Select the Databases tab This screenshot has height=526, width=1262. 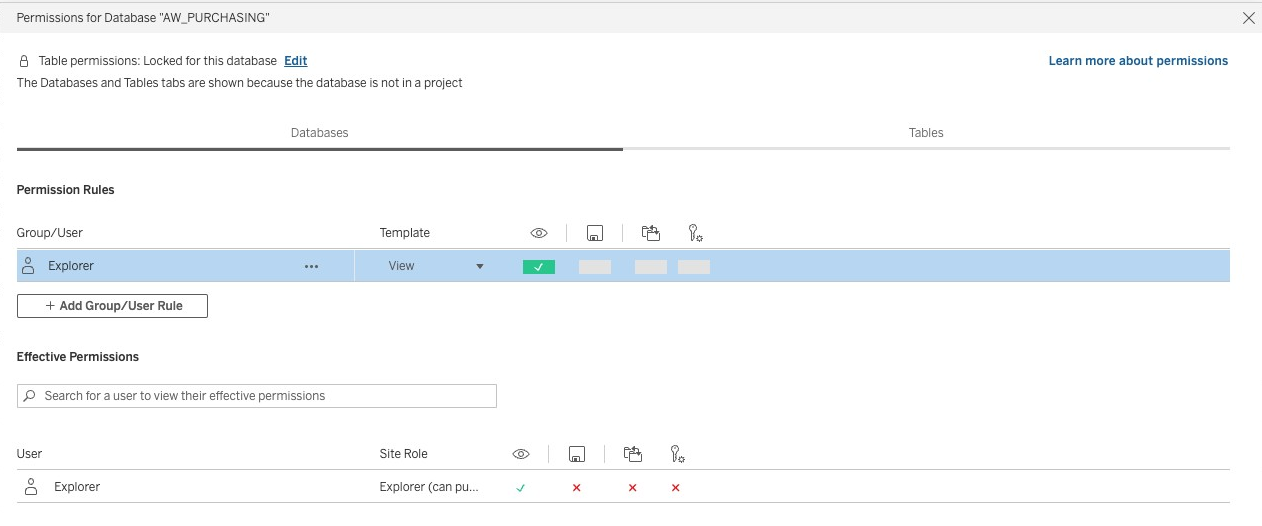(x=320, y=133)
